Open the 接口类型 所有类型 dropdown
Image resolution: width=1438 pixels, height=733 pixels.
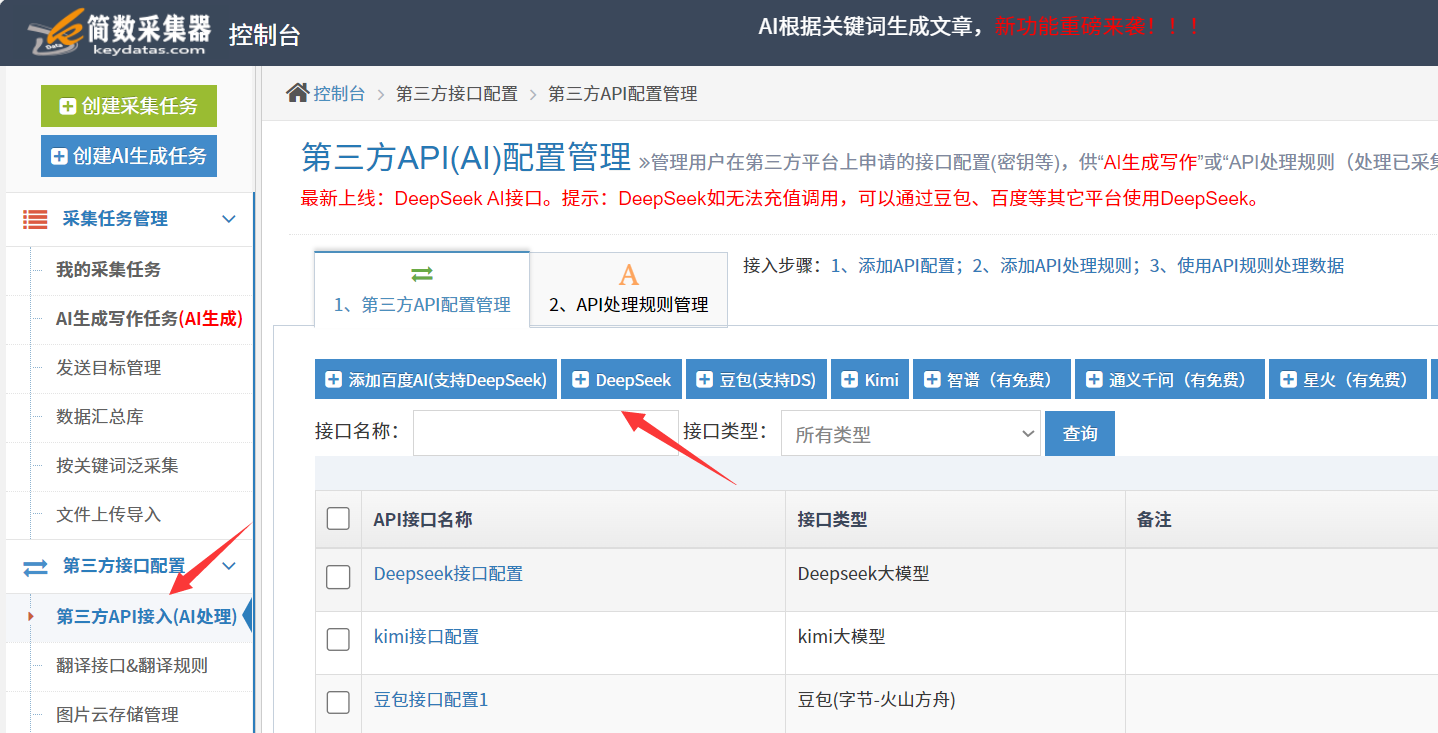(x=911, y=434)
